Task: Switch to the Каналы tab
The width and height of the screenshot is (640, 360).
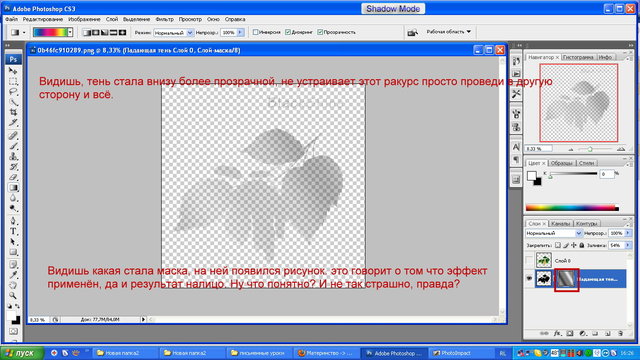Action: click(560, 223)
